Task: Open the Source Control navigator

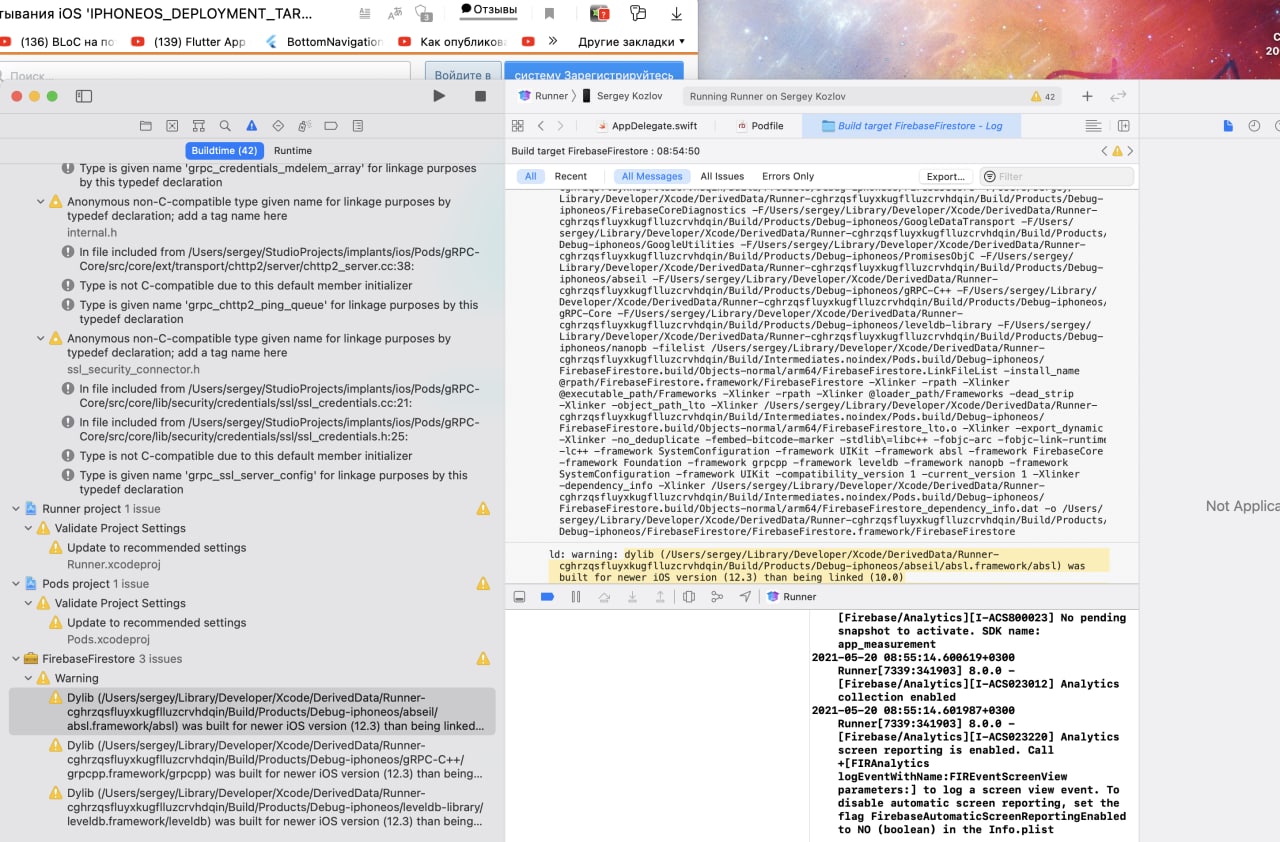Action: [172, 126]
